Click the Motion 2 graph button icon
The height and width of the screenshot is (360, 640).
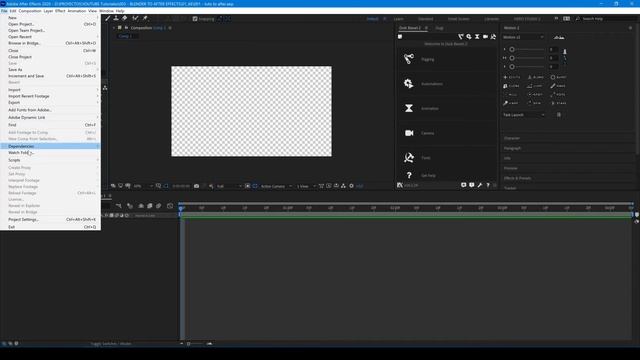point(559,37)
